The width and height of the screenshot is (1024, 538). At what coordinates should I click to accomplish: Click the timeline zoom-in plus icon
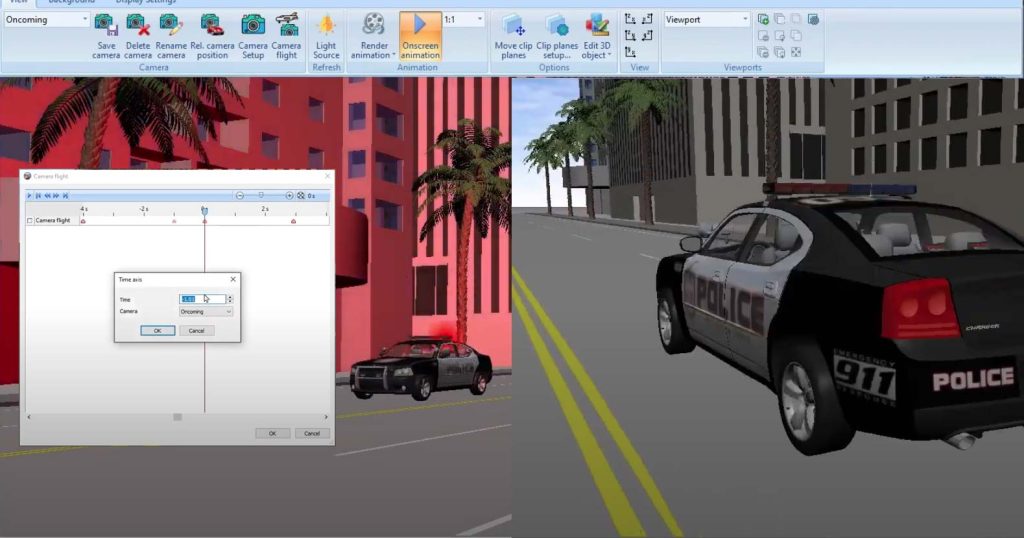pyautogui.click(x=289, y=196)
